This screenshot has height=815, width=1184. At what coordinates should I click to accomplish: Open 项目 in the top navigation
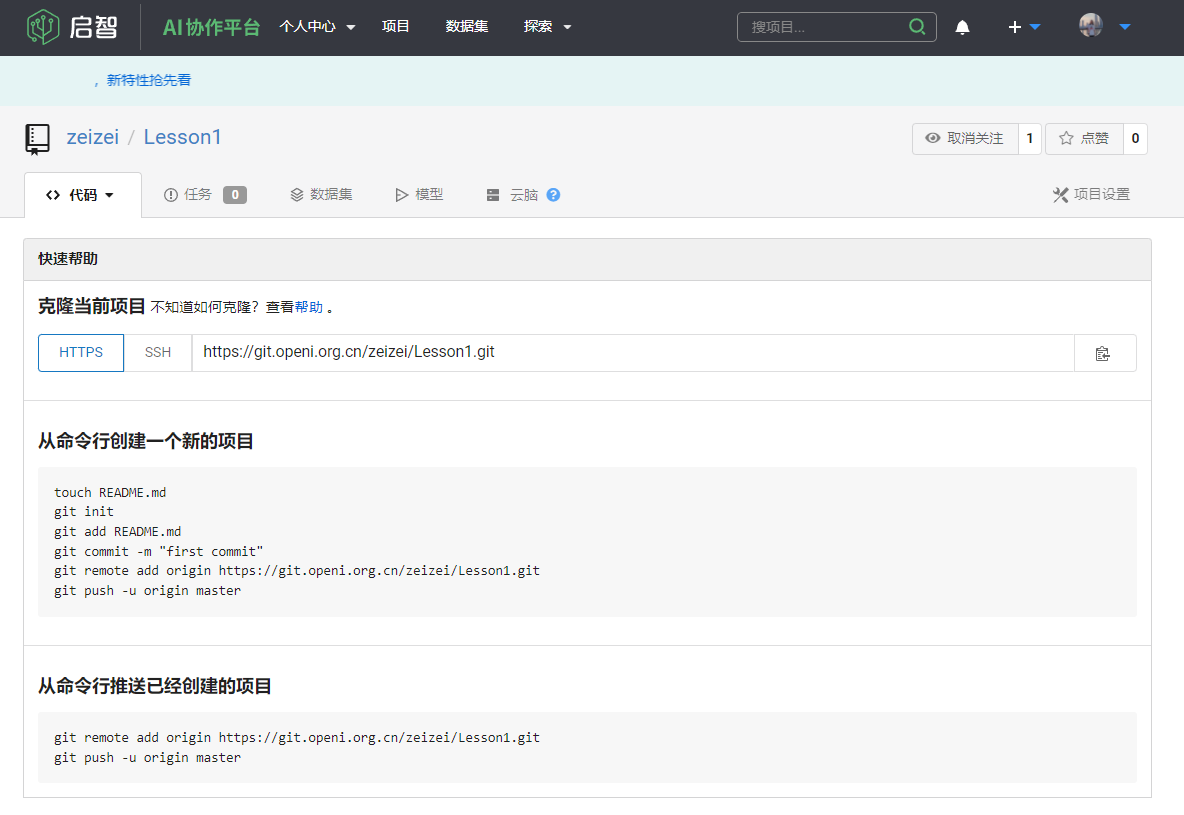396,26
